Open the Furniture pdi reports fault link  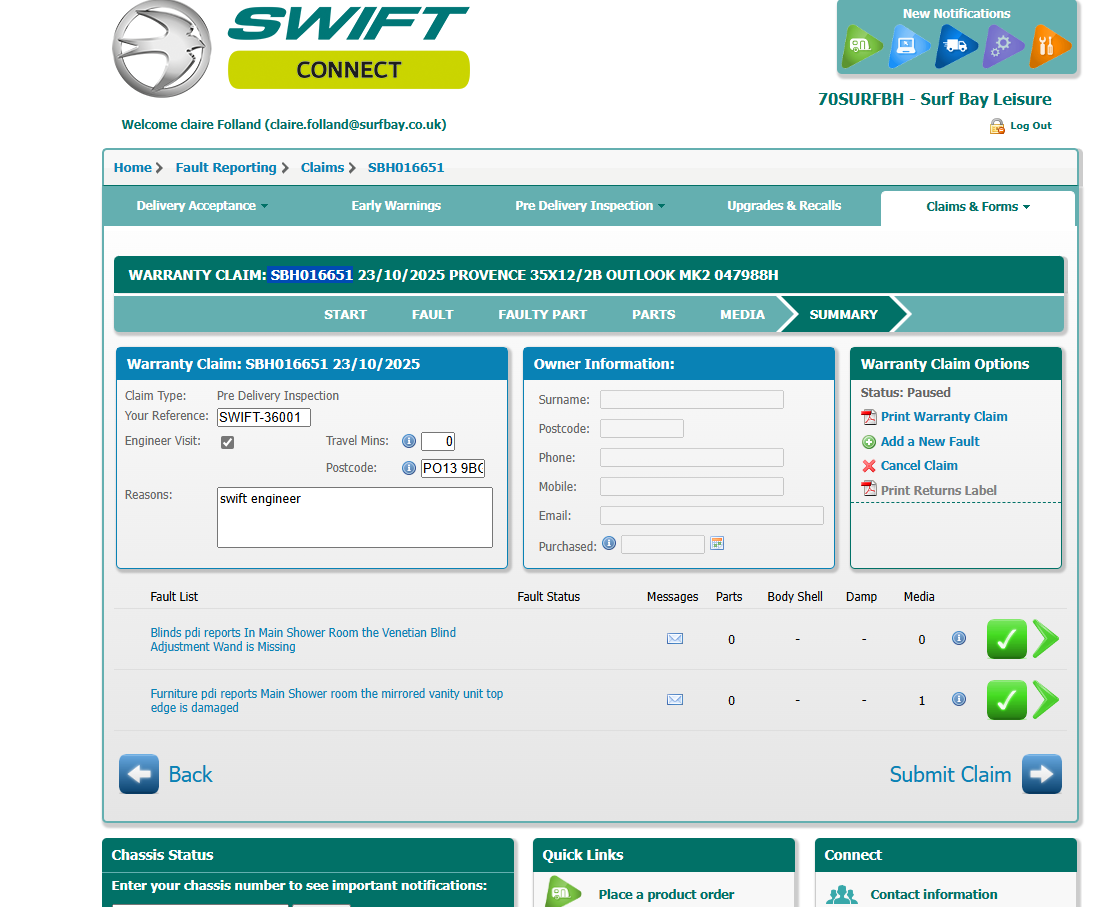pos(326,701)
